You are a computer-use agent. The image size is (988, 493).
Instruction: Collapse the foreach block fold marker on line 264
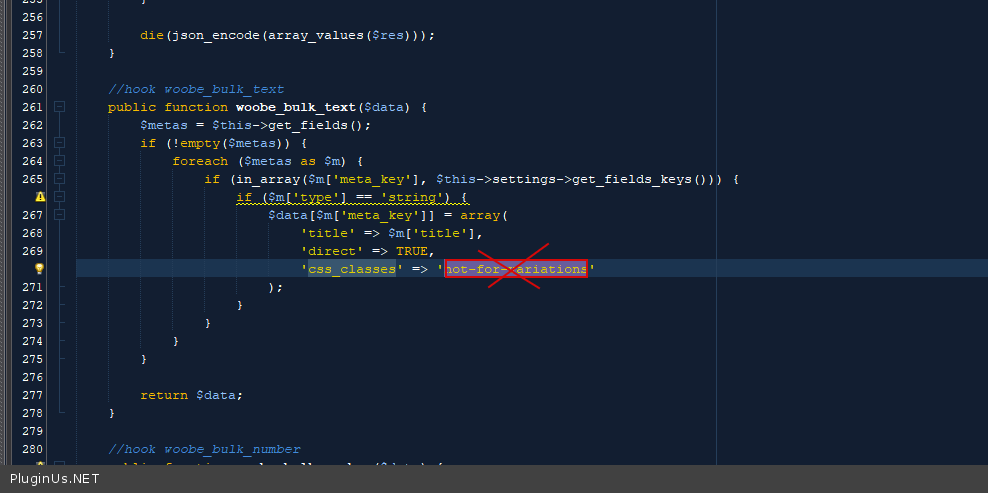click(x=60, y=161)
